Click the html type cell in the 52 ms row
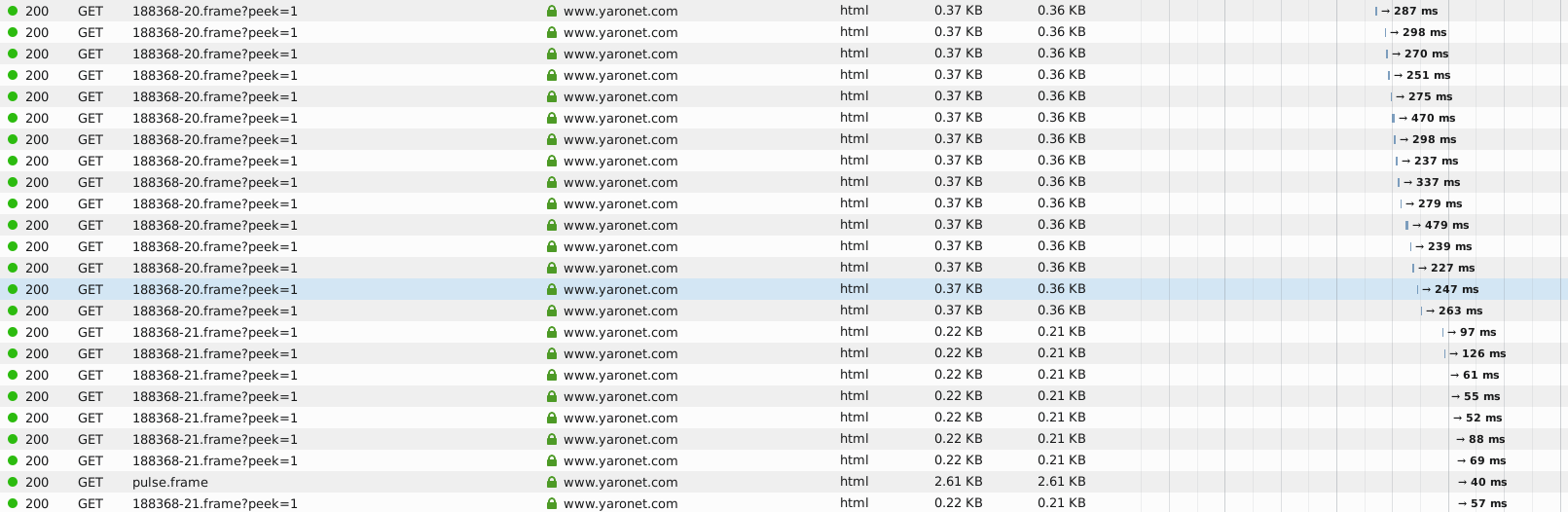The image size is (1568, 512). [854, 418]
